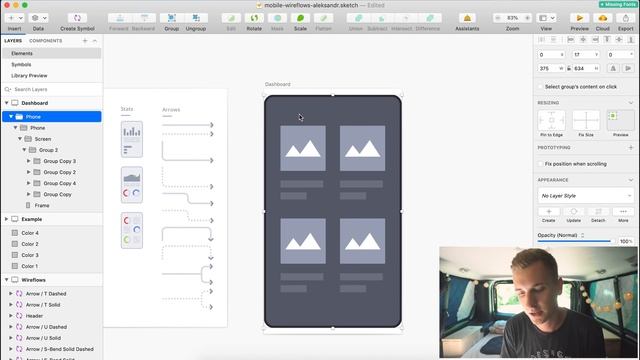The image size is (640, 360).
Task: Collapse the Resizing section
Action: [631, 103]
